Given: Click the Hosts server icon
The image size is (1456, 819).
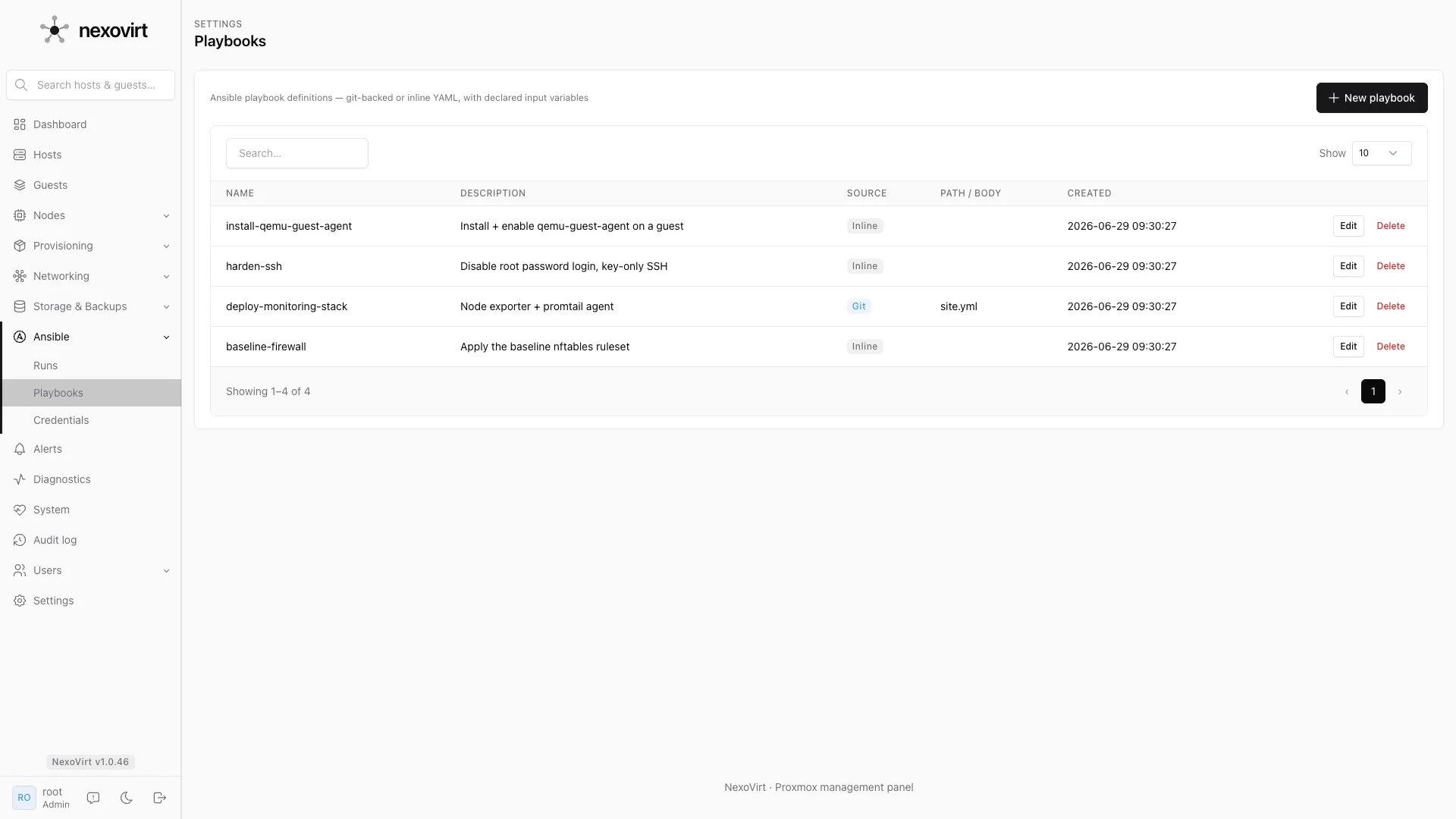Looking at the screenshot, I should coord(20,155).
